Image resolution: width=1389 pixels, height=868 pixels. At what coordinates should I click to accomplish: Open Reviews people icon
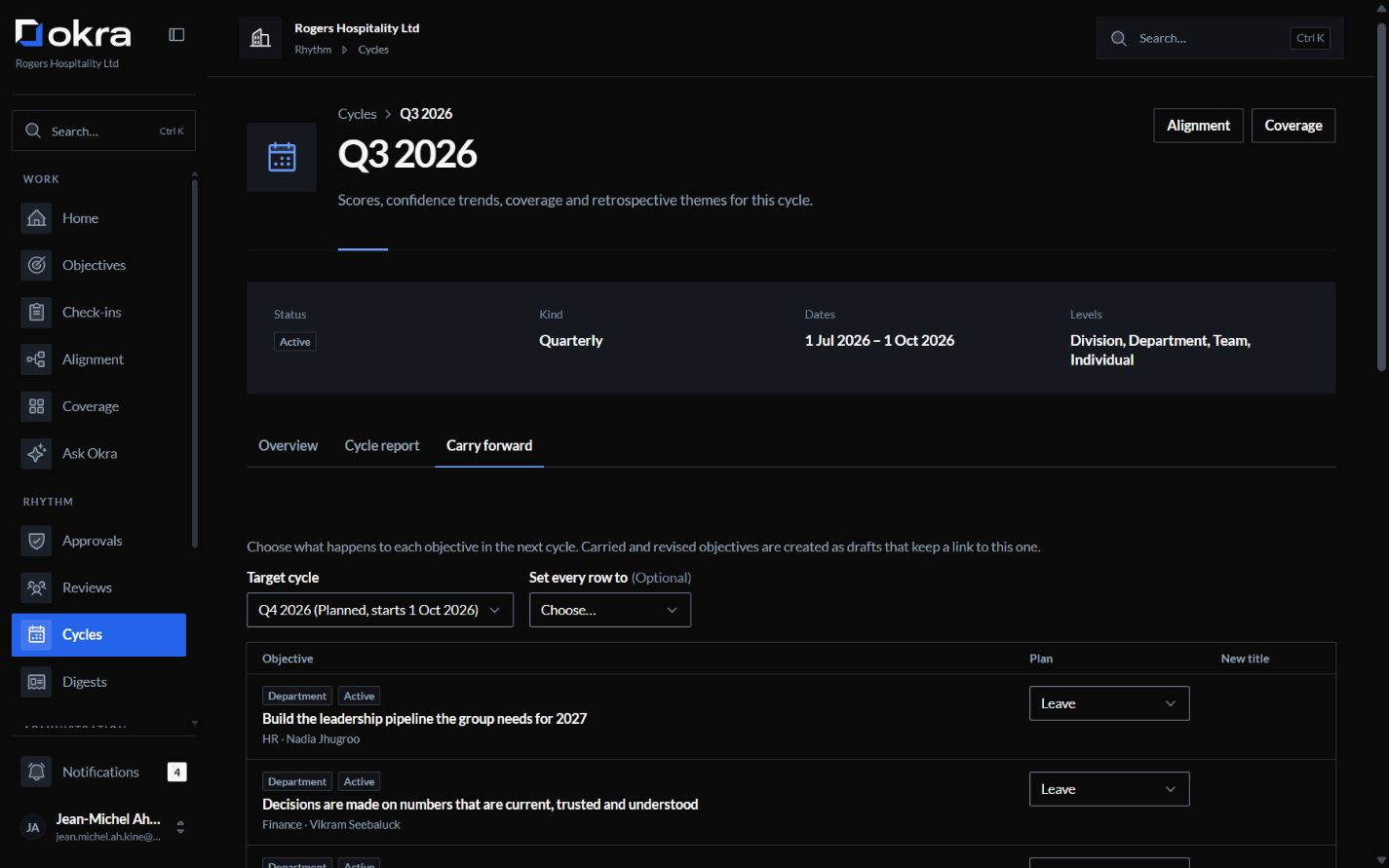pos(36,587)
